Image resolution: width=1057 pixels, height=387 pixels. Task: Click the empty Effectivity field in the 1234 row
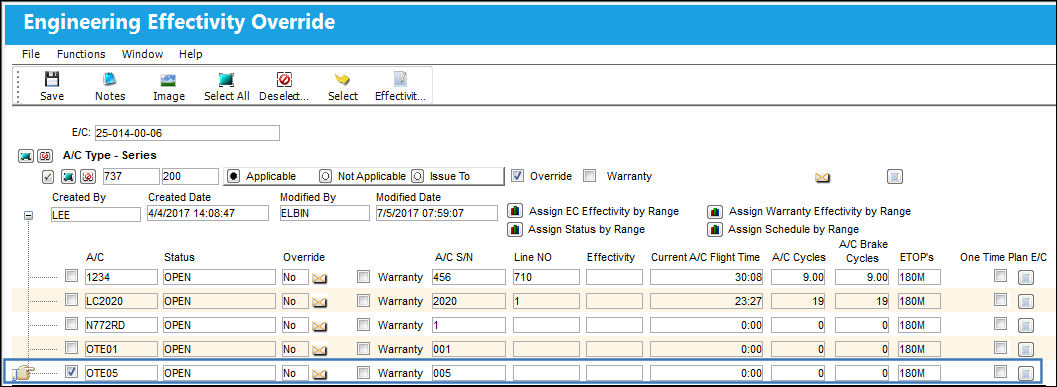[x=614, y=277]
